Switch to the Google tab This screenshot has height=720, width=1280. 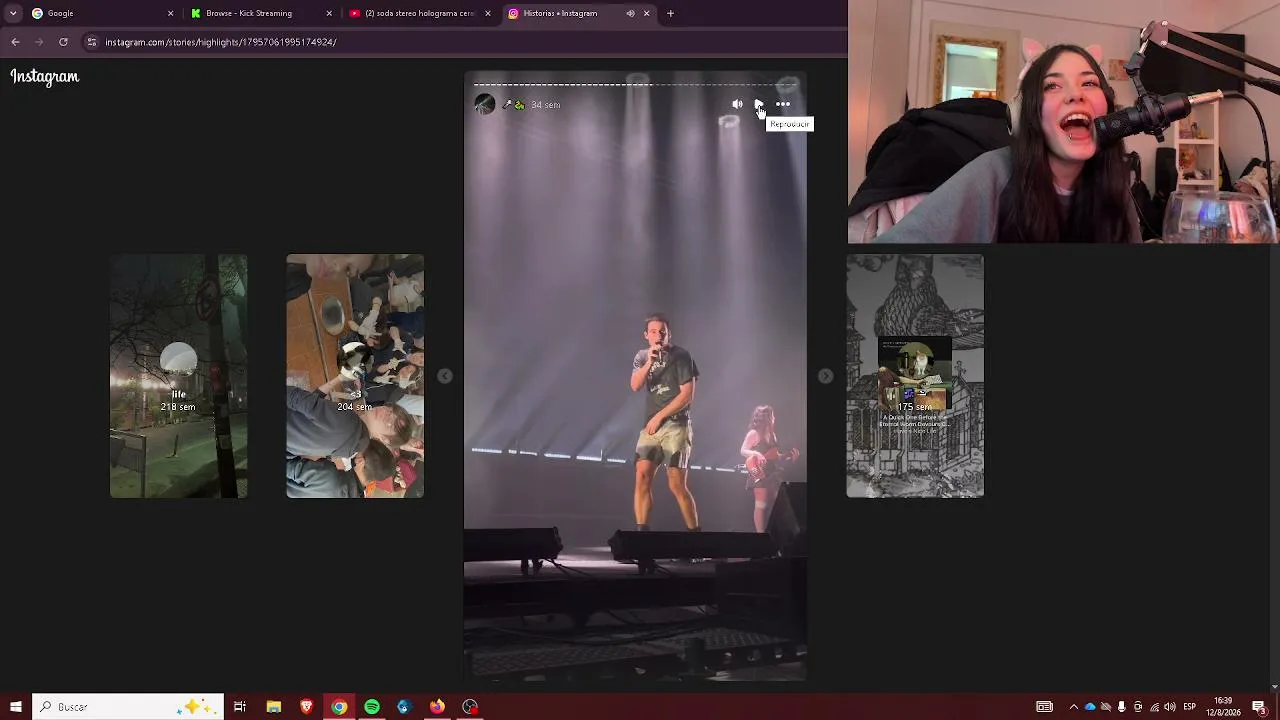click(x=100, y=13)
